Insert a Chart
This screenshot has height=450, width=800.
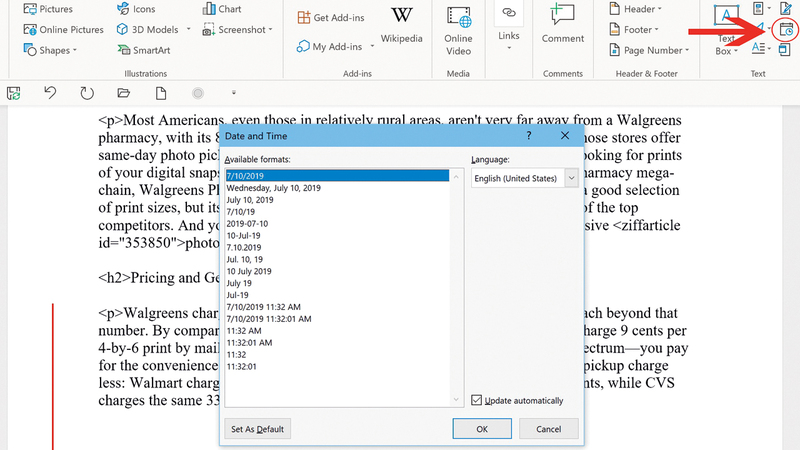click(x=222, y=9)
